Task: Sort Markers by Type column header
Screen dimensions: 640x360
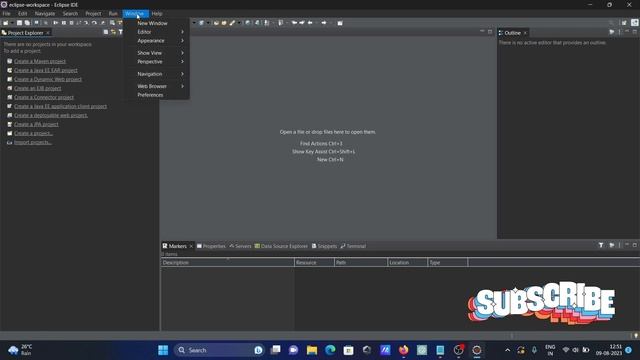Action: (447, 262)
